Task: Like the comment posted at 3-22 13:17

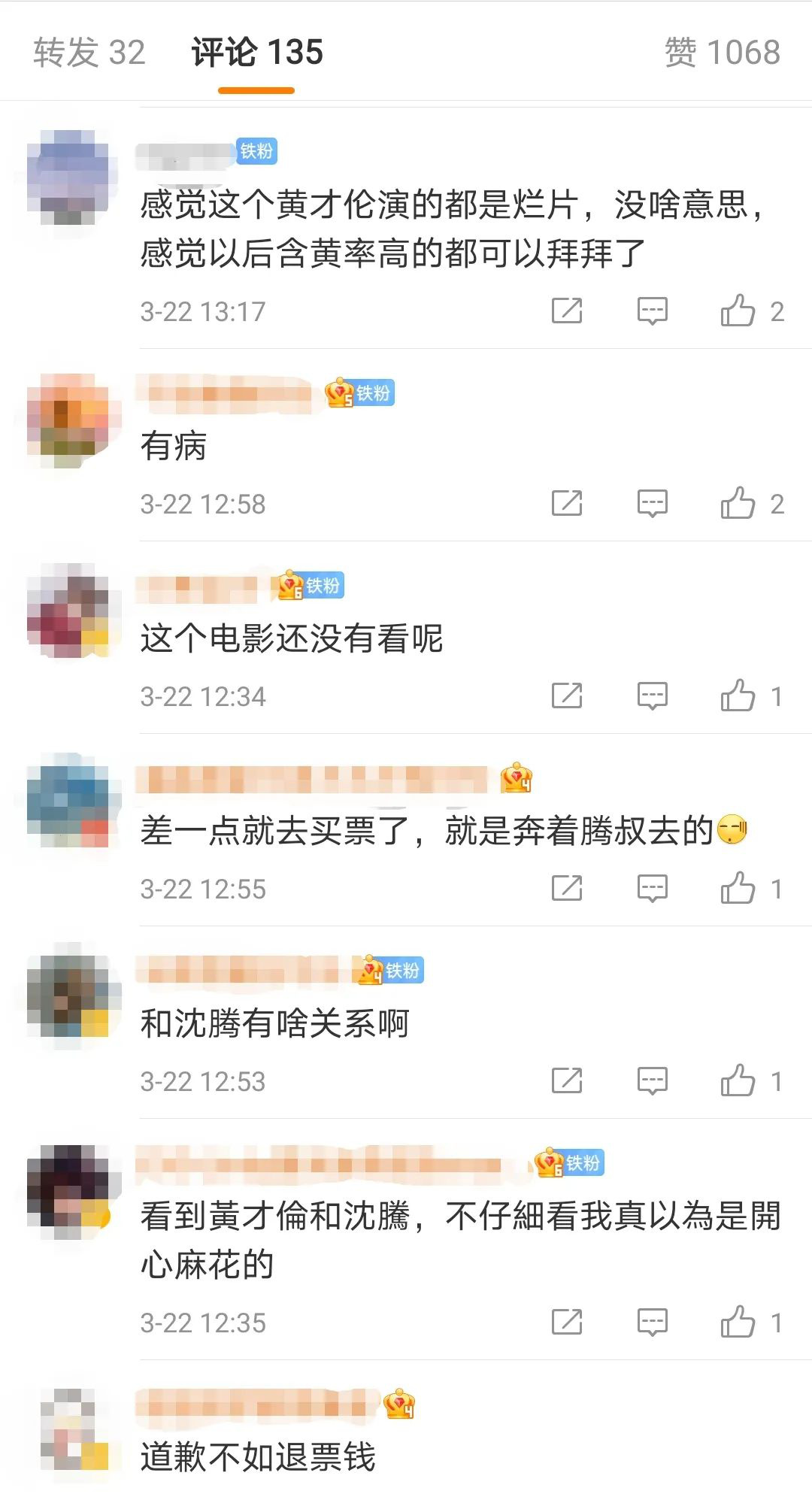Action: 752,311
